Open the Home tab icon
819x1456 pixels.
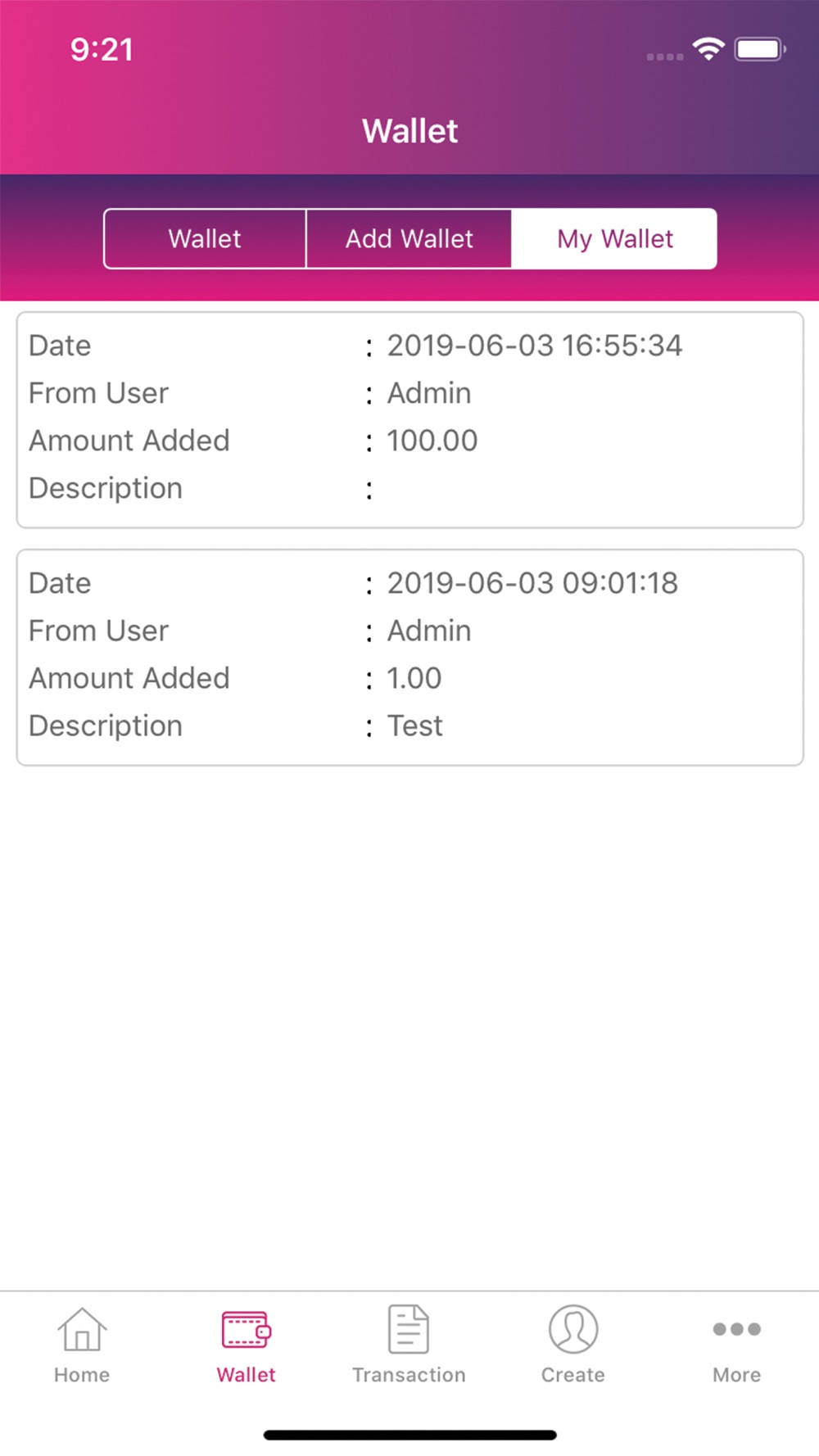click(82, 1328)
